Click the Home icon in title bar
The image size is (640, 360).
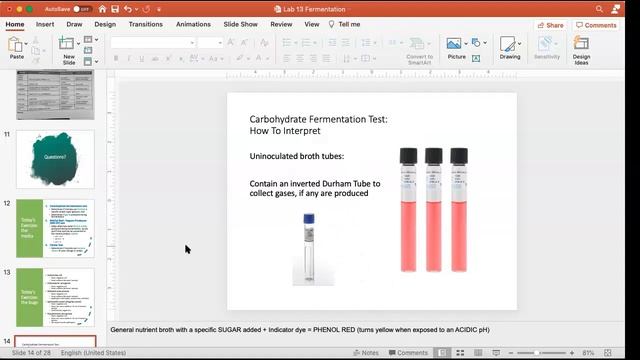tap(102, 9)
